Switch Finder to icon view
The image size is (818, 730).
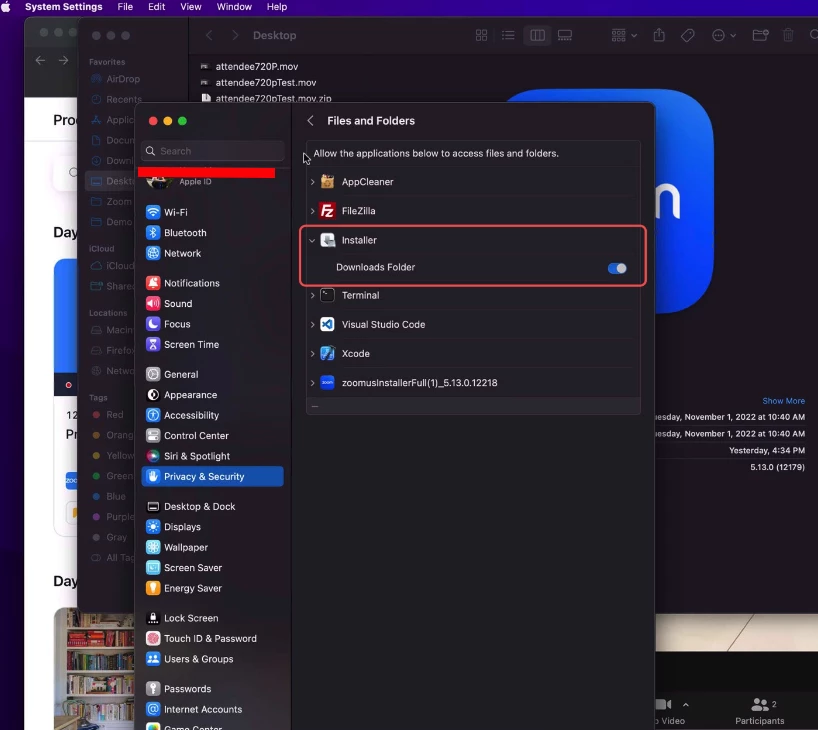pos(482,35)
